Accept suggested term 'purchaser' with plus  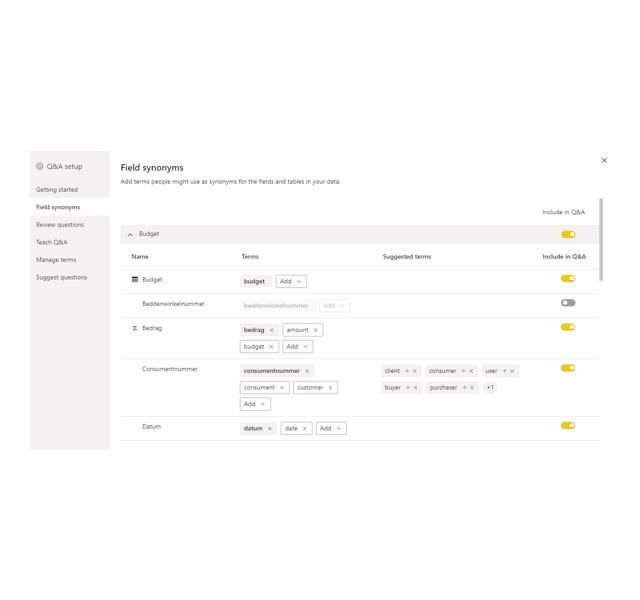[464, 387]
